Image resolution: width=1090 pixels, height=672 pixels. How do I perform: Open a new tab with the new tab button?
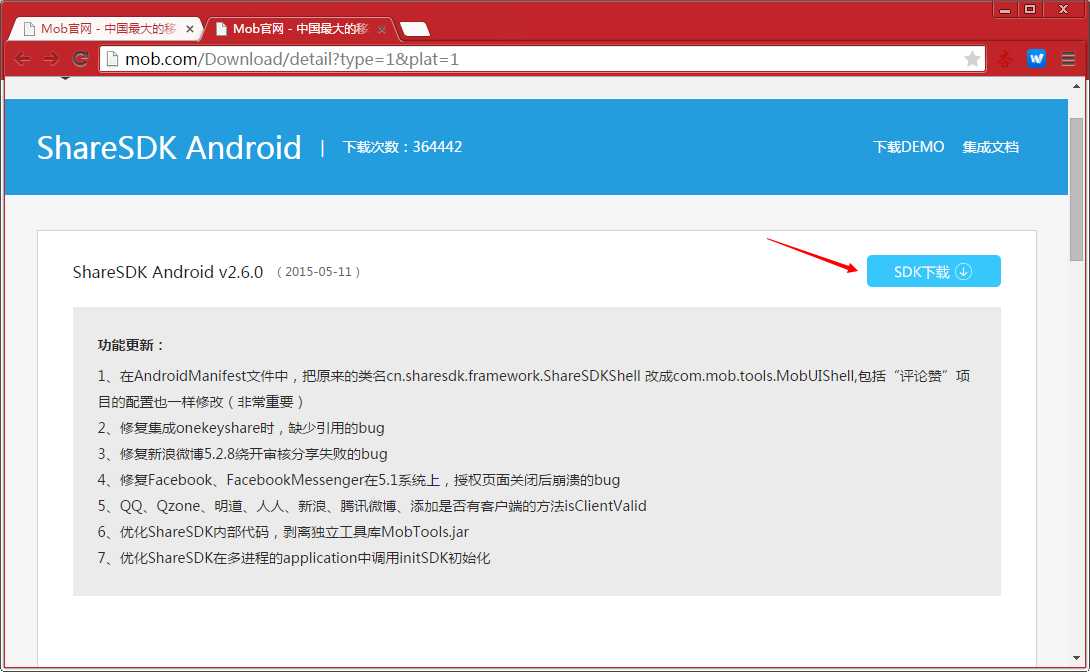tap(415, 29)
